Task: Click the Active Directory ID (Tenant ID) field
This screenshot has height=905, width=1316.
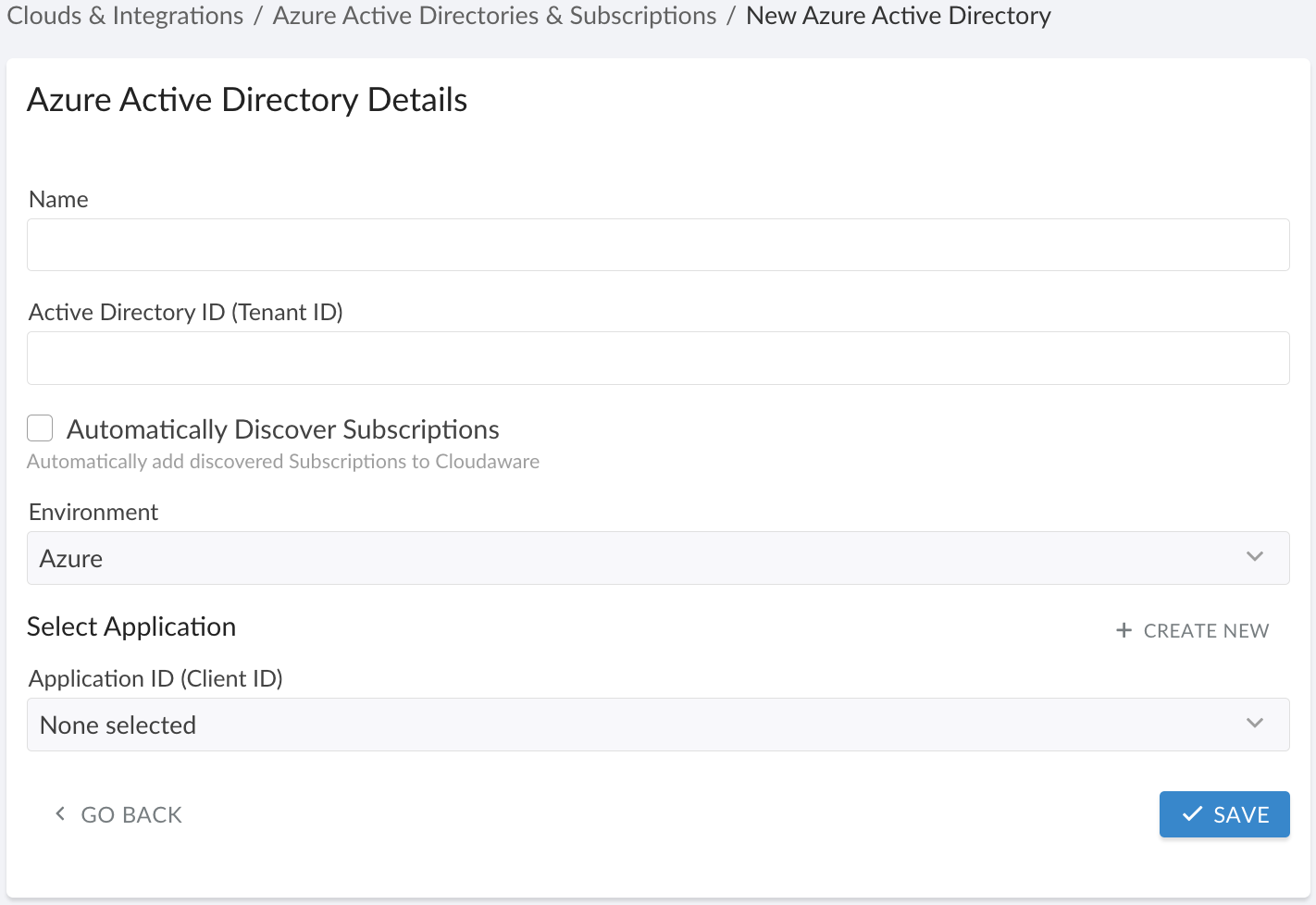Action: pos(657,357)
